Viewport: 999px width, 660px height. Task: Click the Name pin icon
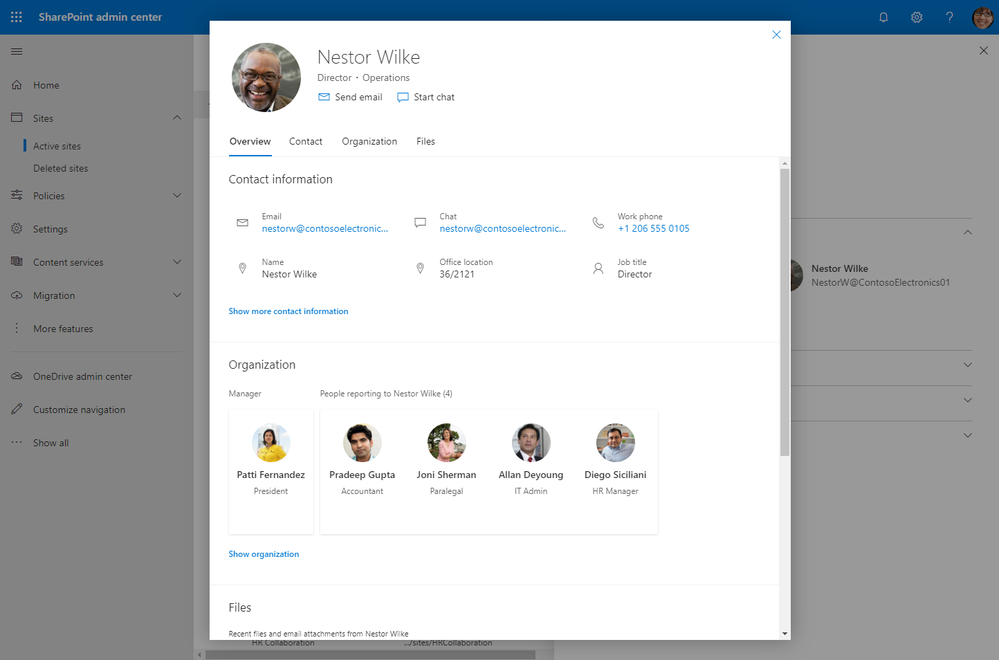point(242,268)
